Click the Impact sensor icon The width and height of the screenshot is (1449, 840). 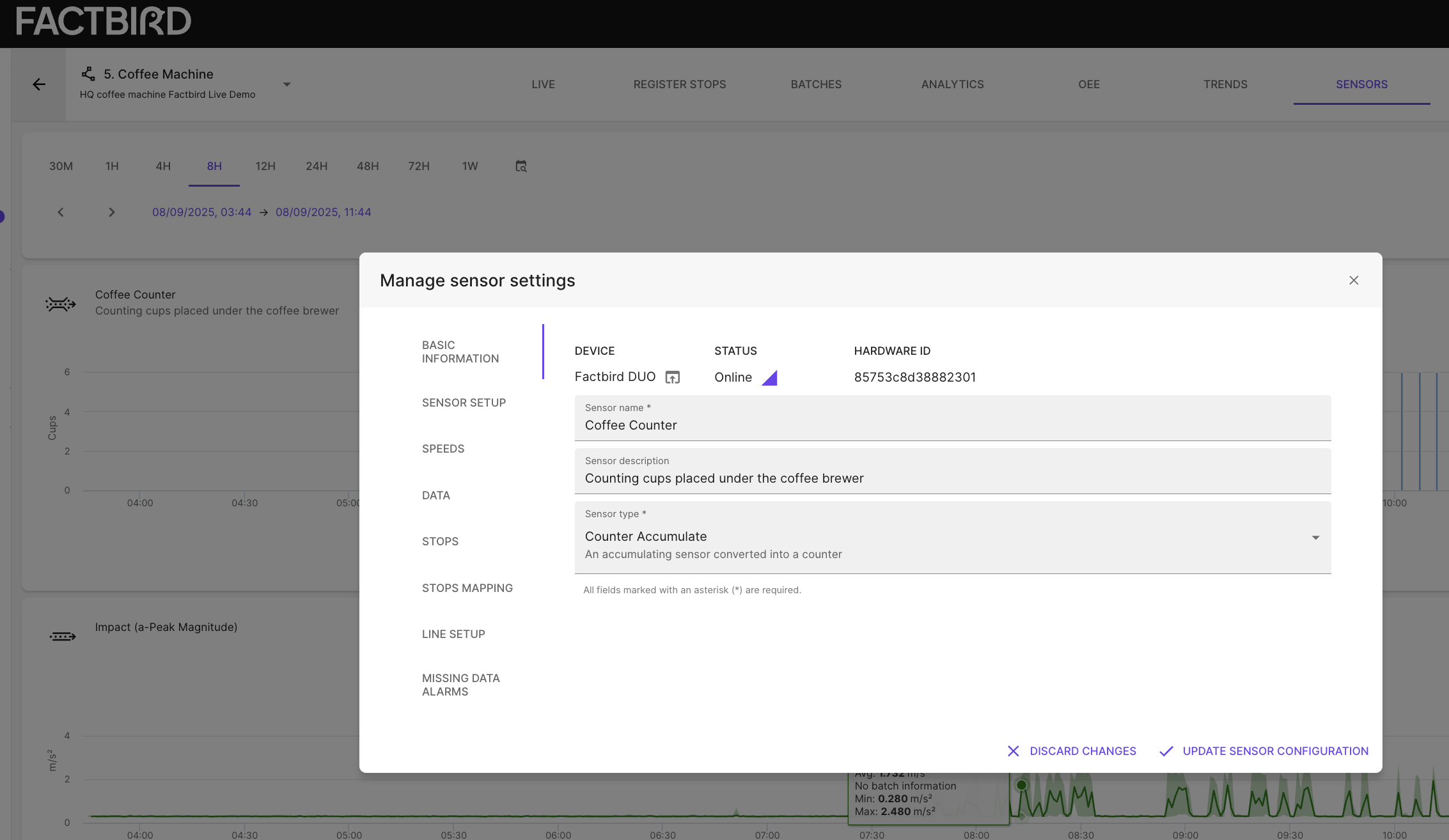click(63, 637)
